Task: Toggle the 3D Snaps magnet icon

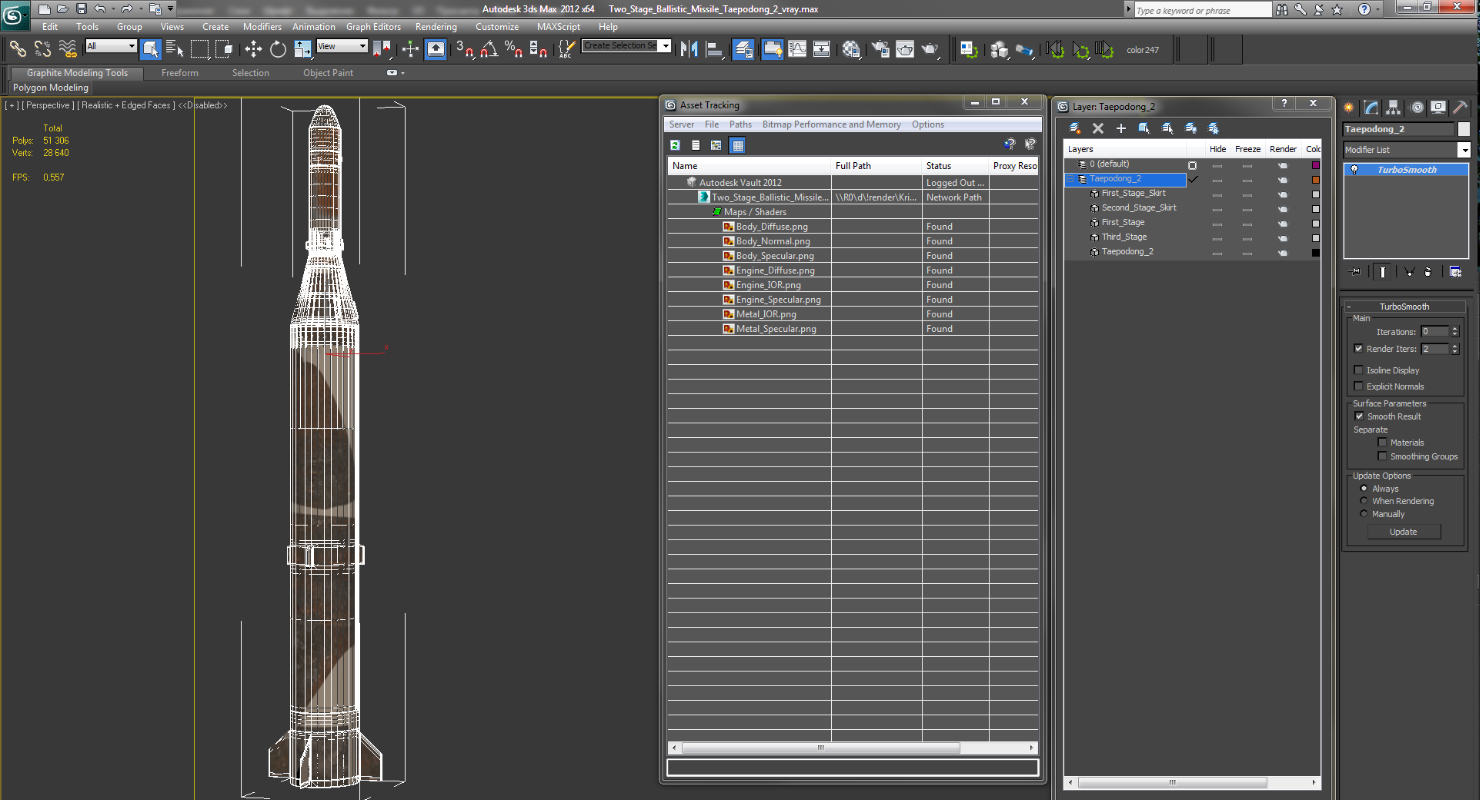Action: coord(465,48)
